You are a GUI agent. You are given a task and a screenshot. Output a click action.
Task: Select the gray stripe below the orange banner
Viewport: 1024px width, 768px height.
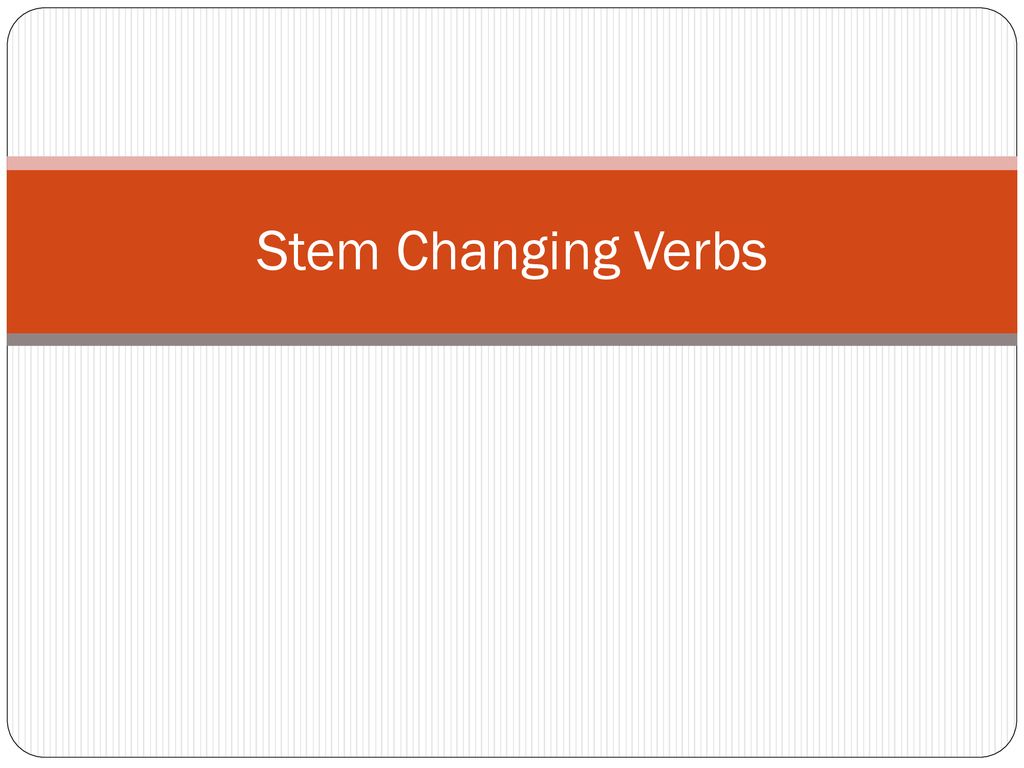tap(512, 340)
